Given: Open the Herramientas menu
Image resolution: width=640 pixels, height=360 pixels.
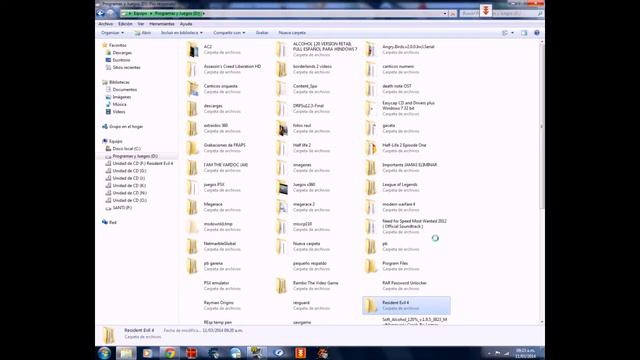Looking at the screenshot, I should pos(162,24).
